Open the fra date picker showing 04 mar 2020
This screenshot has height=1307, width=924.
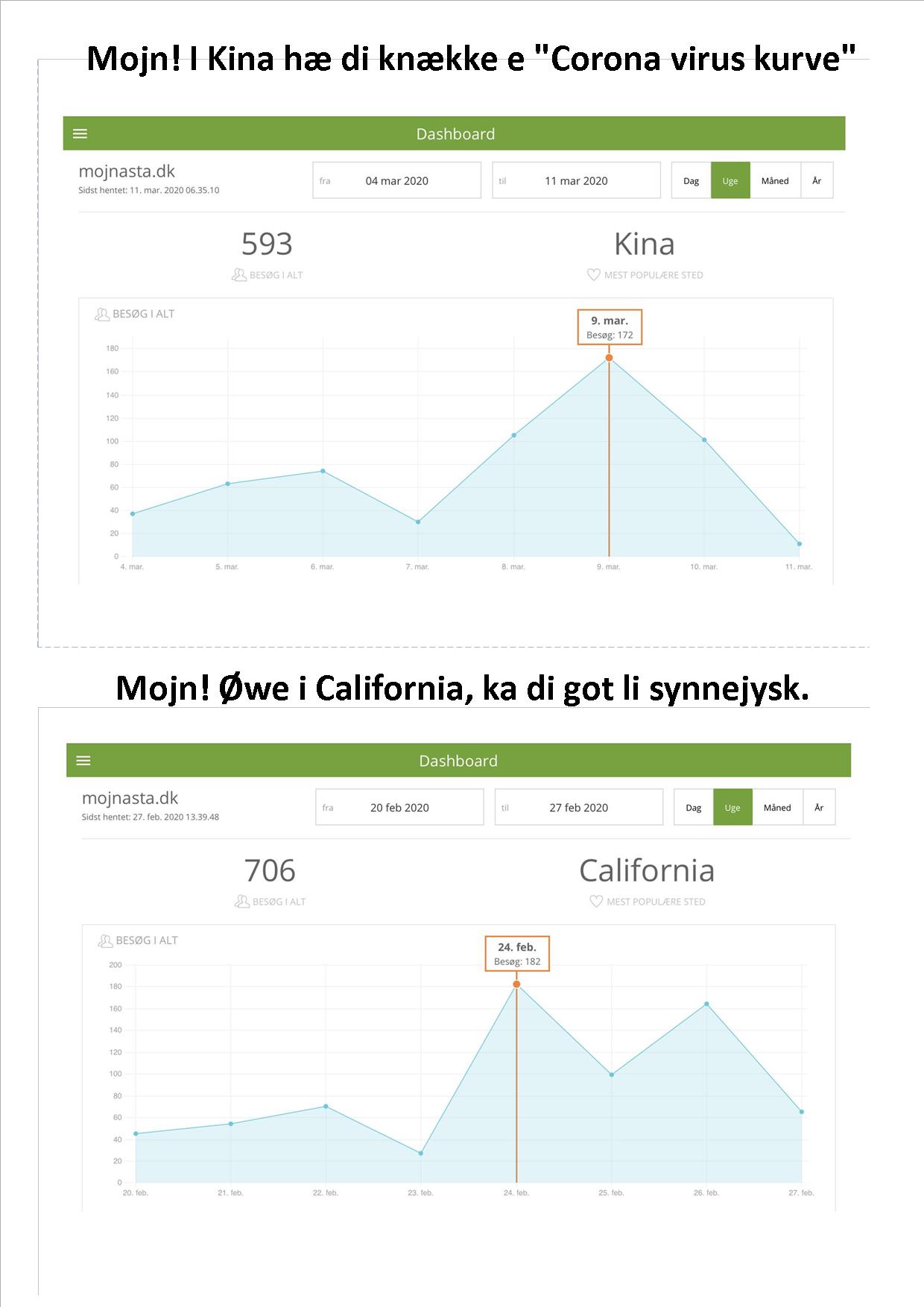point(396,180)
